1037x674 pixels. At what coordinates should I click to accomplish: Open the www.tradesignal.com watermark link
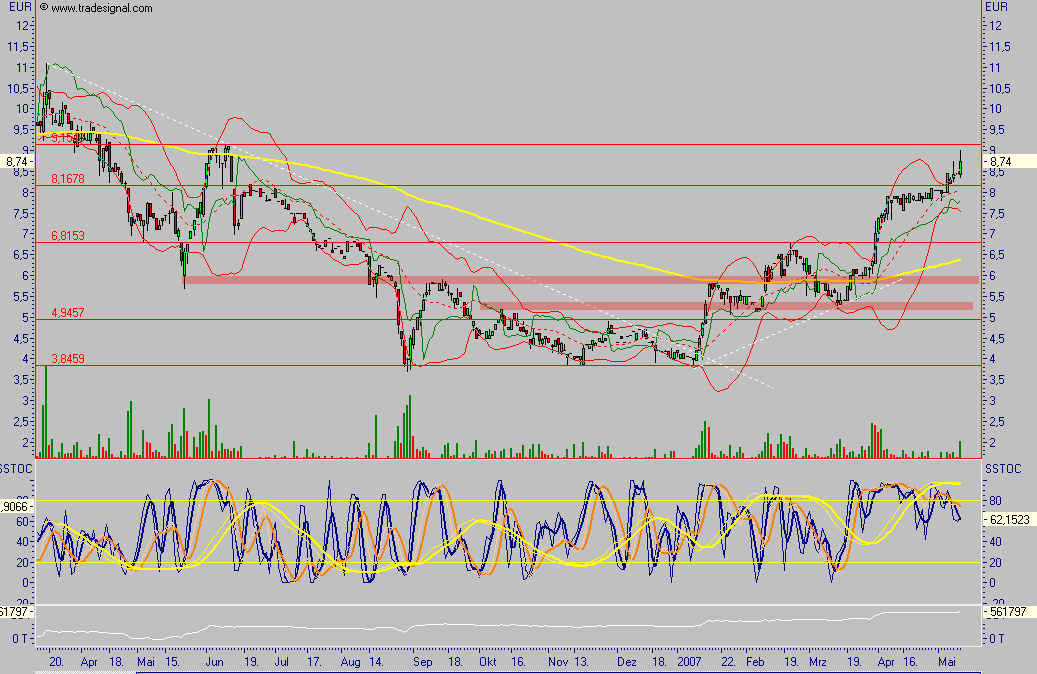click(101, 8)
